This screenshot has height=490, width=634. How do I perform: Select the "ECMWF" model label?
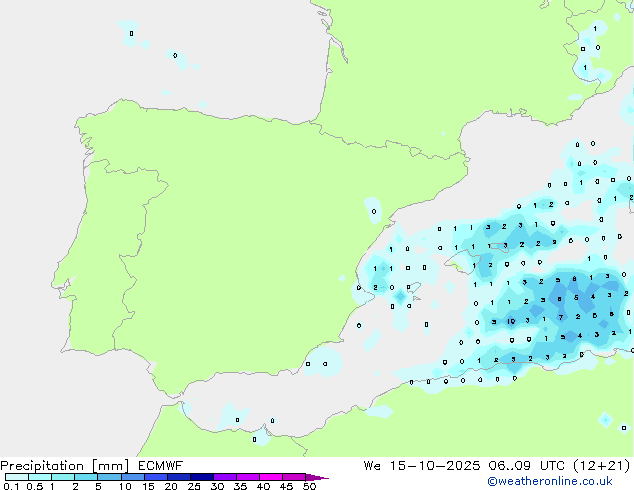tap(160, 465)
